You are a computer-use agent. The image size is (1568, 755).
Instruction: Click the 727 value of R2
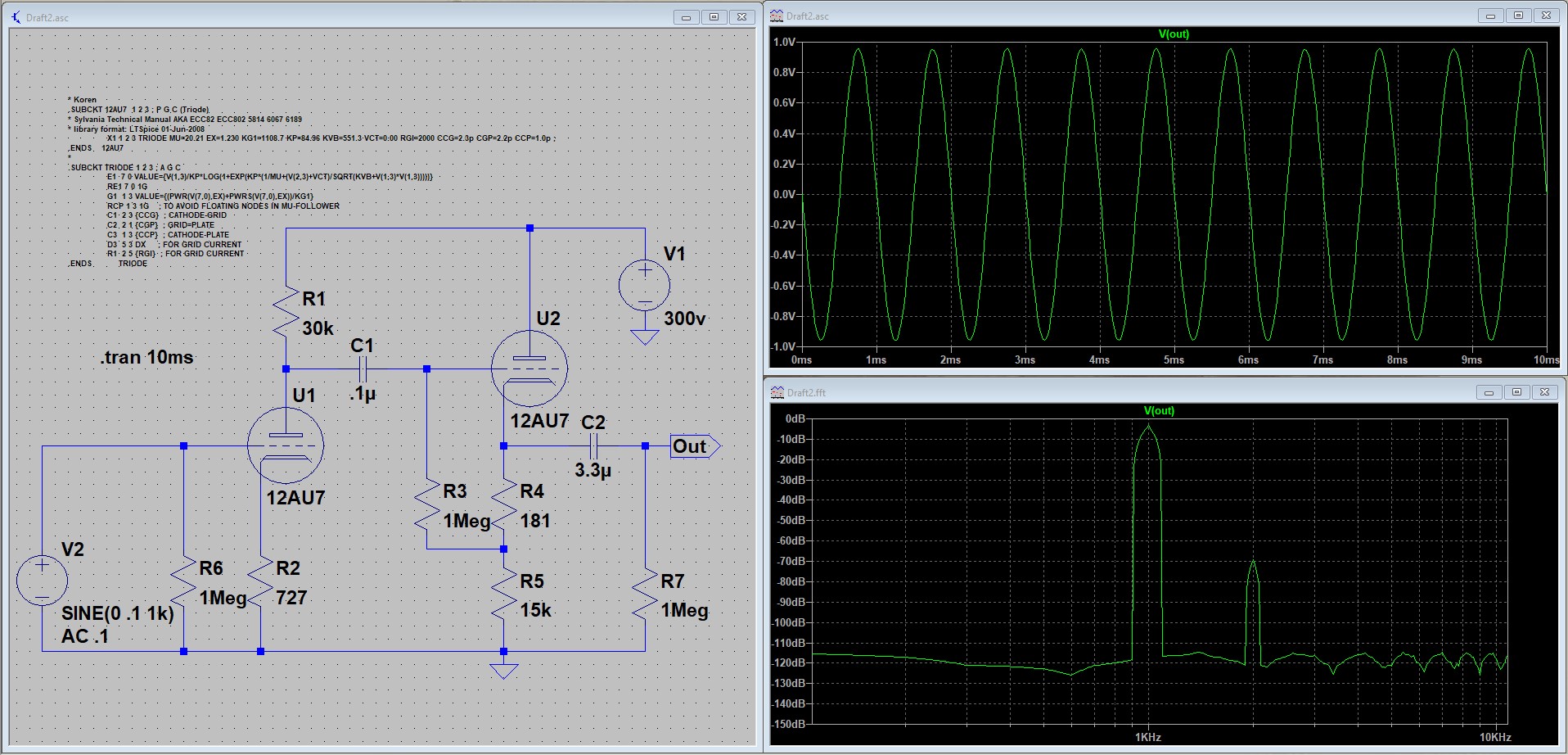click(x=291, y=598)
